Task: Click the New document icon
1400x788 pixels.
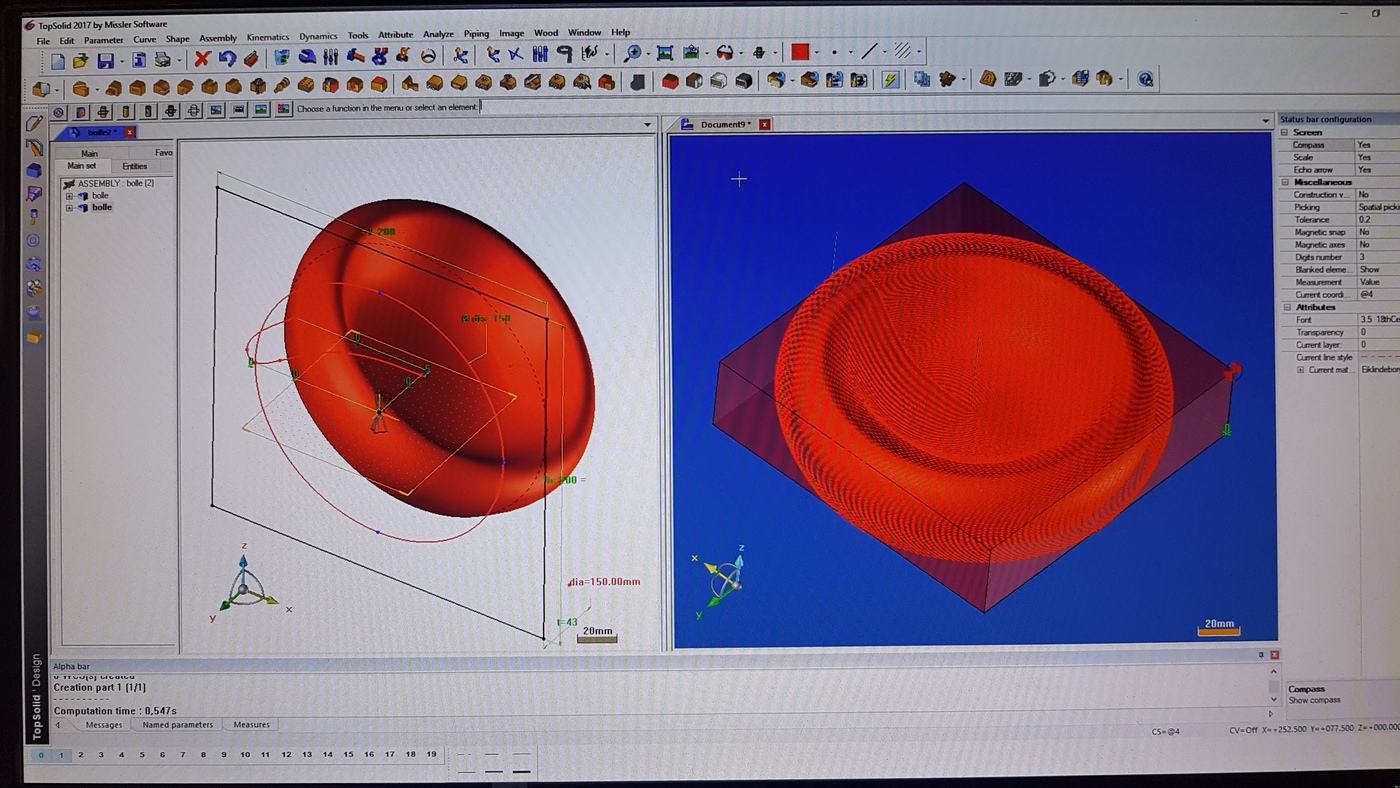Action: tap(58, 61)
